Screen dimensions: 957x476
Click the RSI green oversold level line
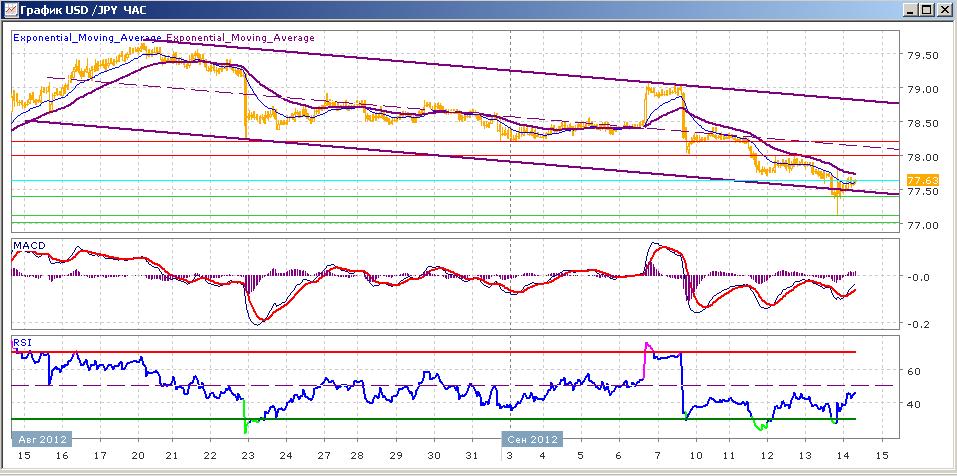434,419
